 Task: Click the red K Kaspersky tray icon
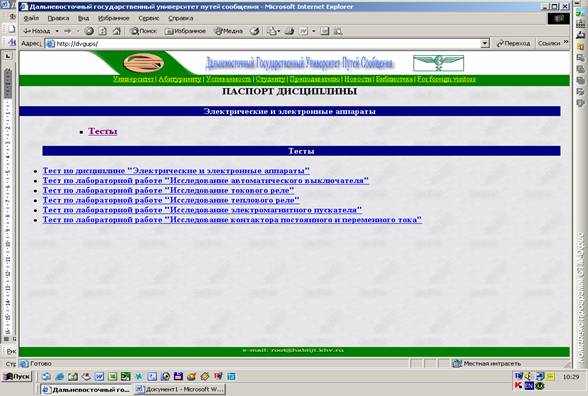(518, 385)
